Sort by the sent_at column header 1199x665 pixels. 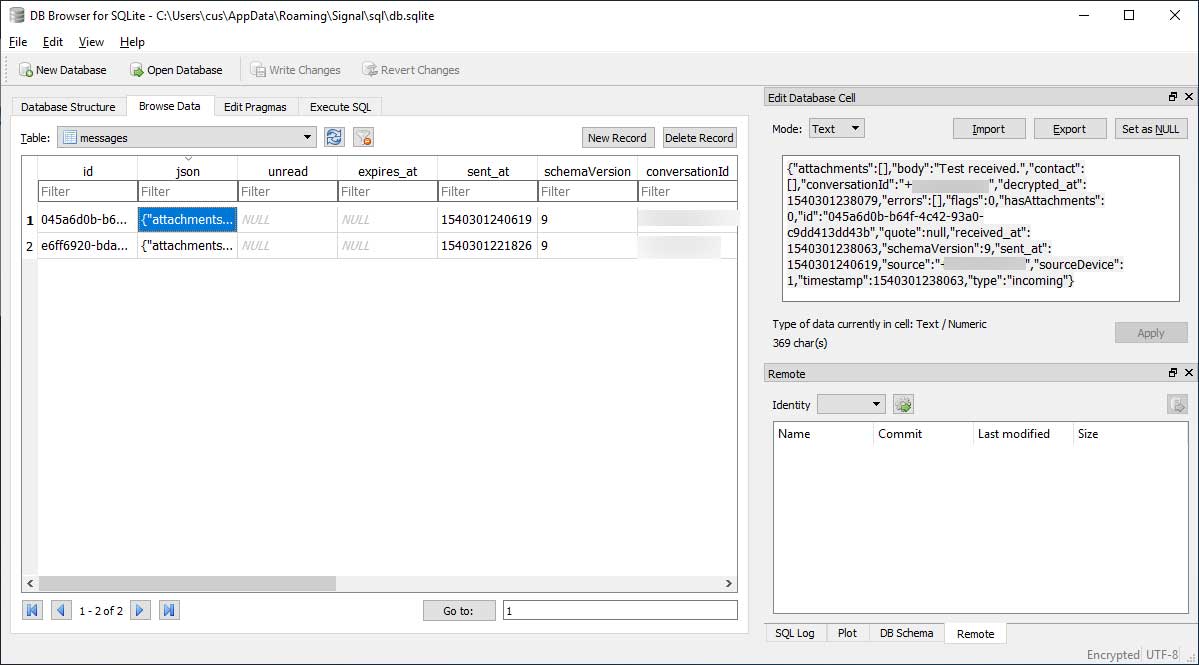(x=488, y=170)
